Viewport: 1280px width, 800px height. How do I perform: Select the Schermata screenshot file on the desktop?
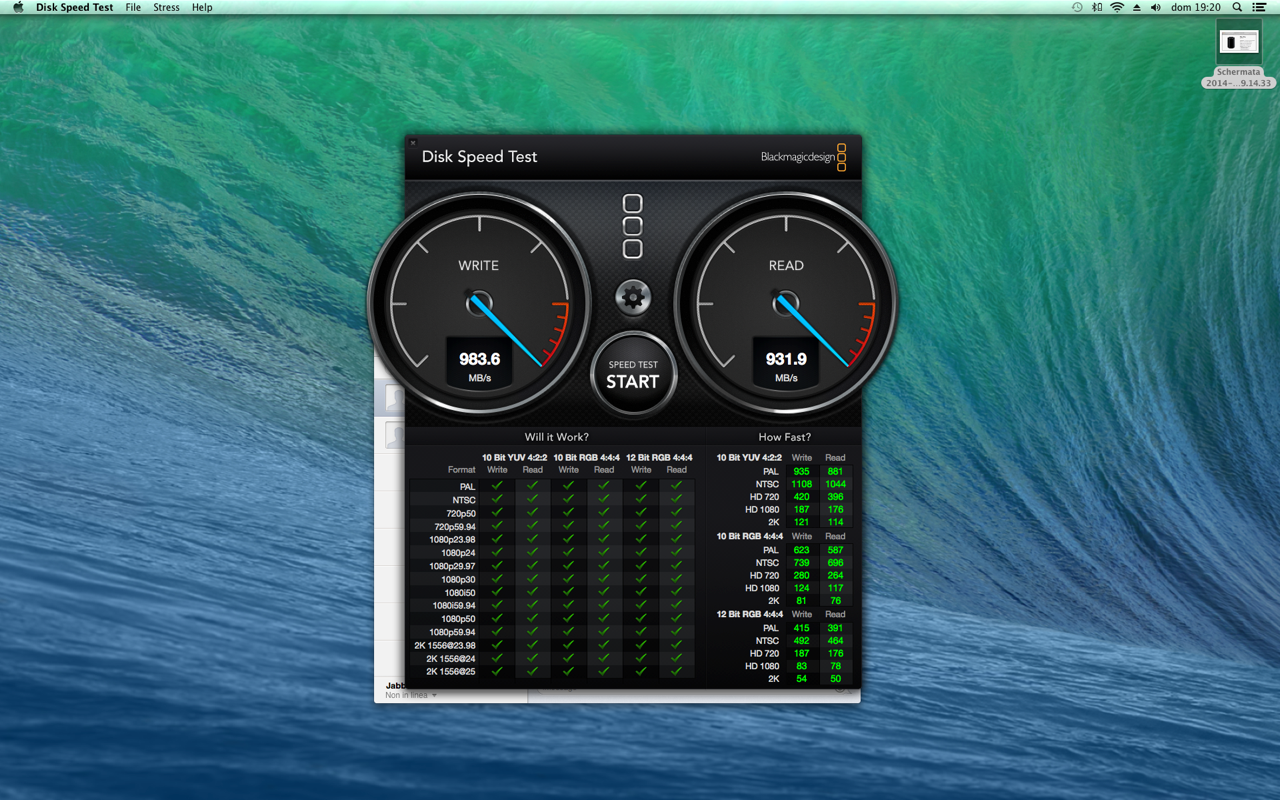(1239, 54)
